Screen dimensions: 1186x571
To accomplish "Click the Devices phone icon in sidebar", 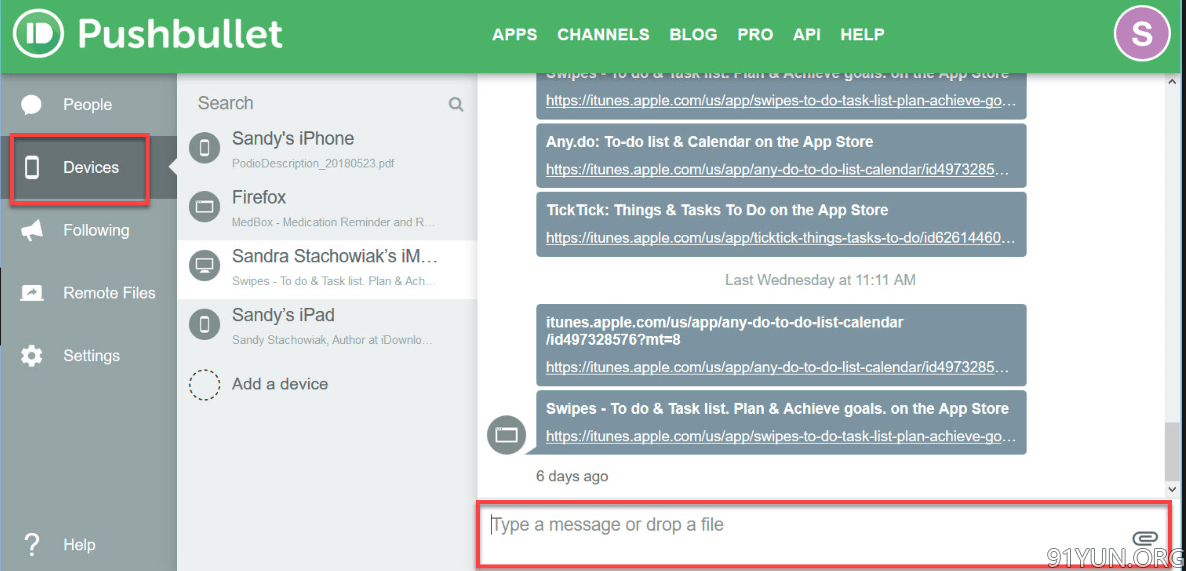I will 32,167.
